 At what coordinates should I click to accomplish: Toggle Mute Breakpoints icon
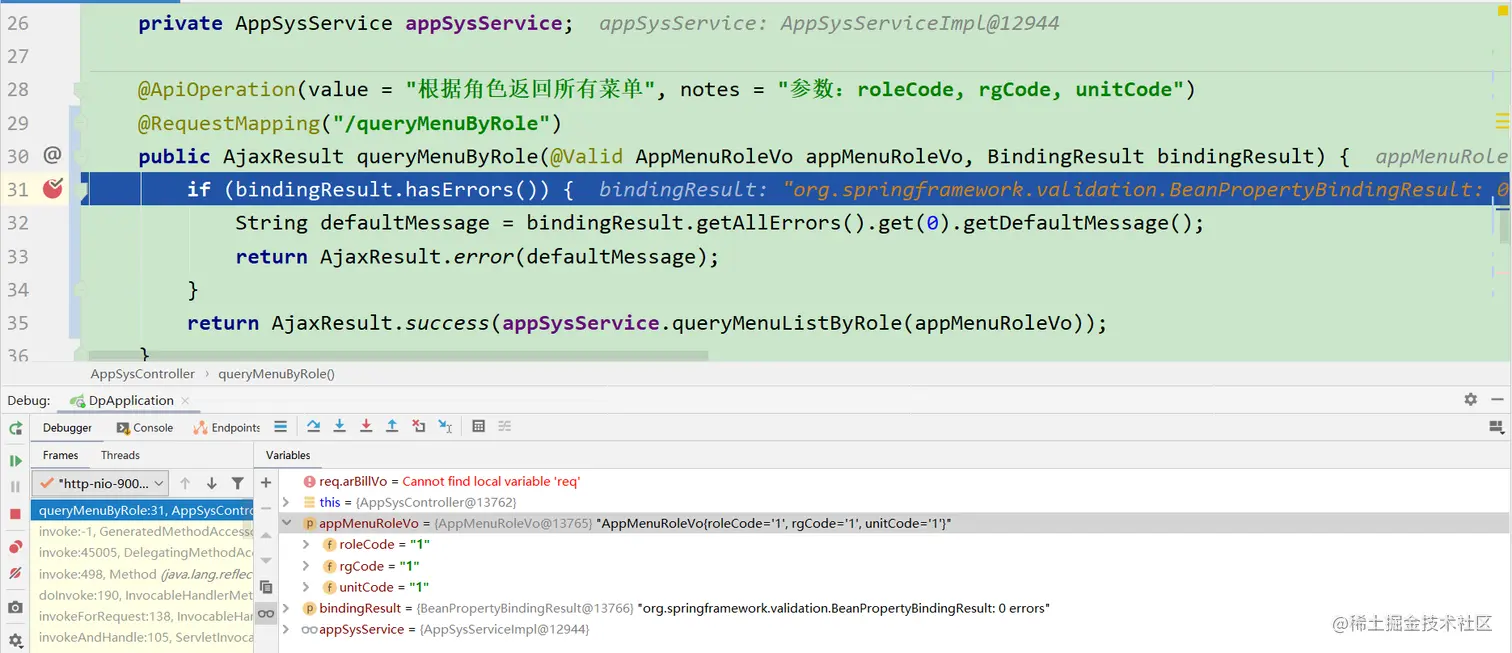click(15, 573)
